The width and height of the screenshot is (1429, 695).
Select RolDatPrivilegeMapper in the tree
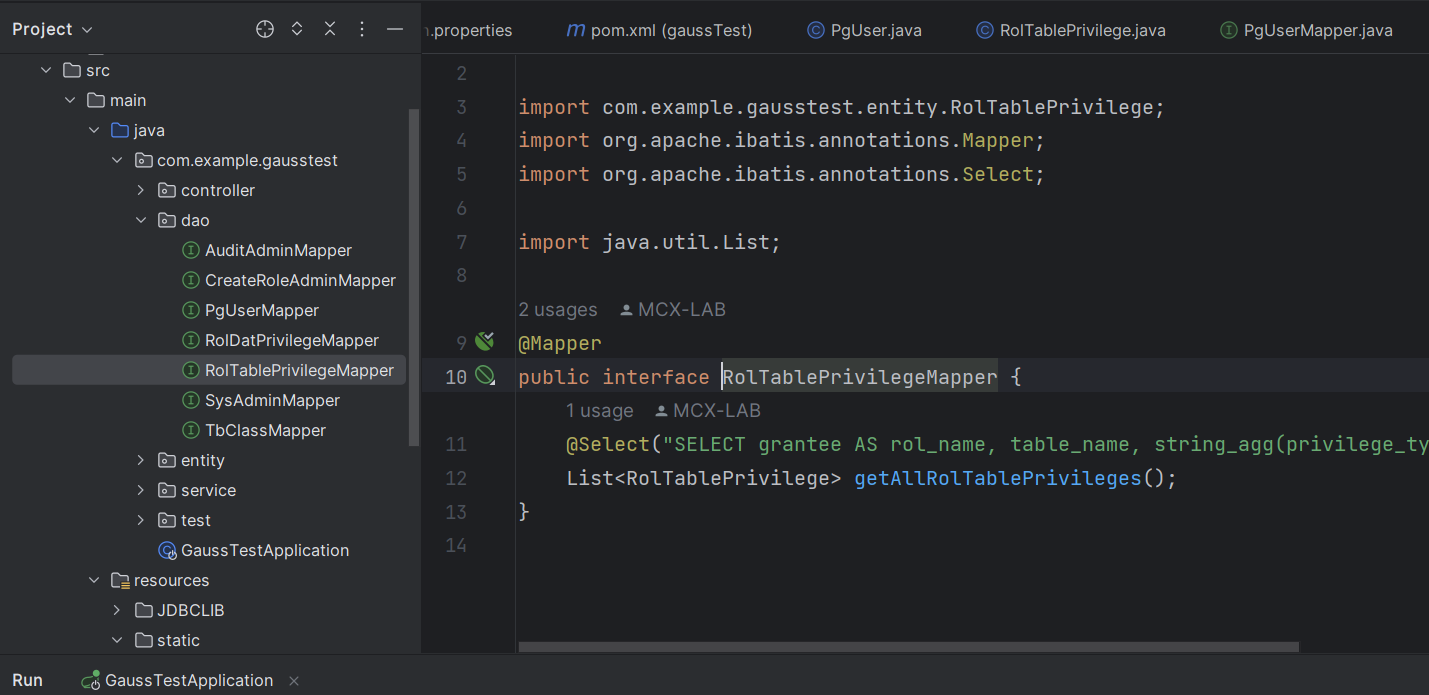(x=292, y=340)
